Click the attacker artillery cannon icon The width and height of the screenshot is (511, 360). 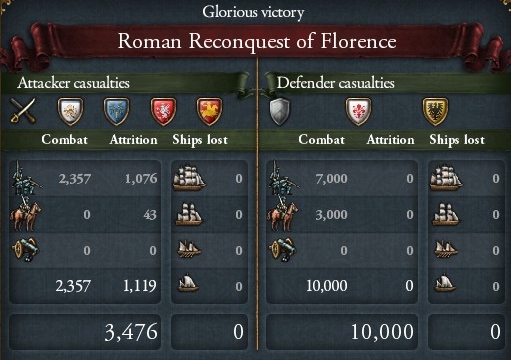25,249
